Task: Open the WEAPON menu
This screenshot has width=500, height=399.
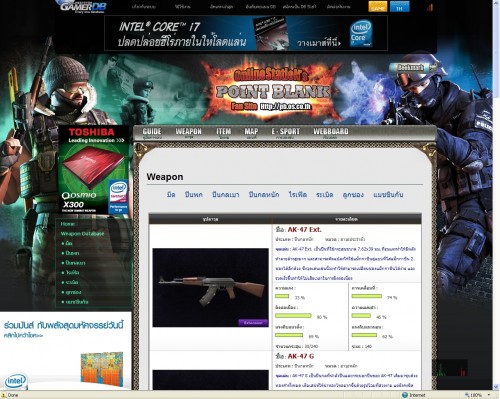Action: coord(189,132)
